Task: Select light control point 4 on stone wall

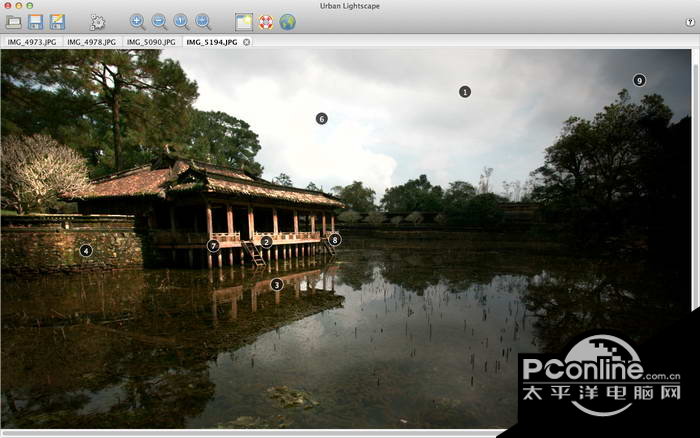Action: point(86,250)
